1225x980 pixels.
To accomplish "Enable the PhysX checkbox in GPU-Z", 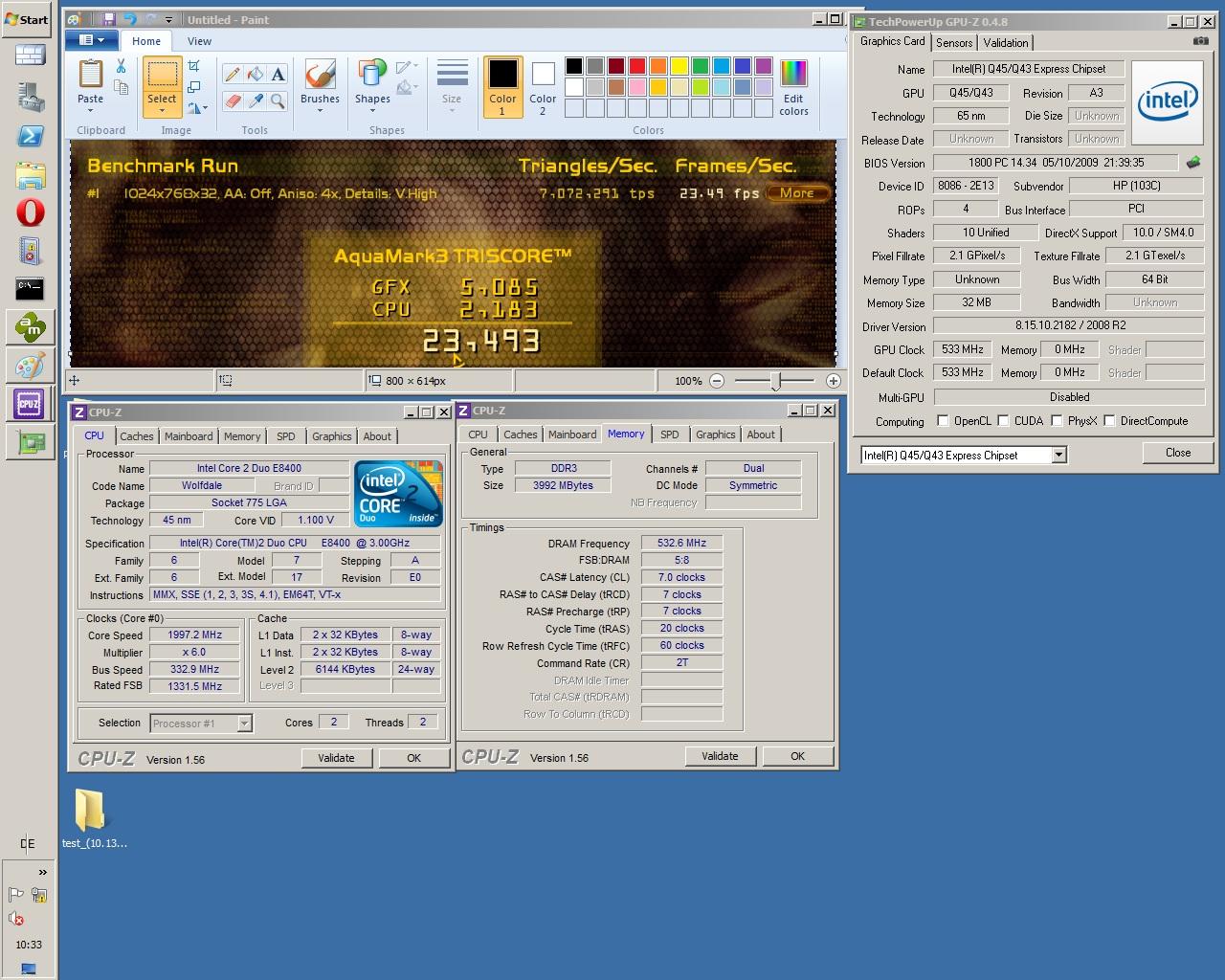I will [1057, 420].
